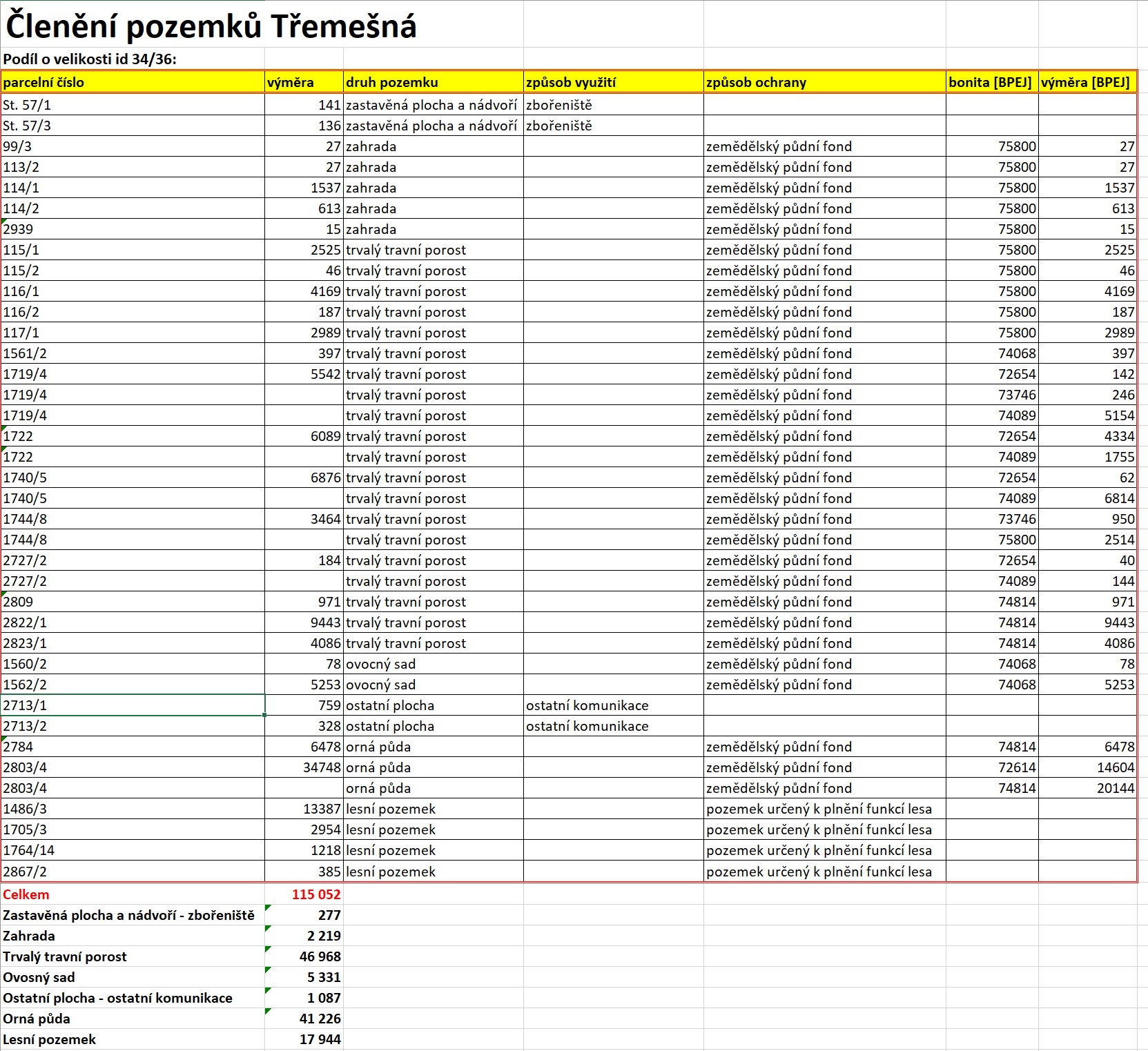Screen dimensions: 1148x1051
Task: Click the parcel cell "1705/3"
Action: pos(133,829)
